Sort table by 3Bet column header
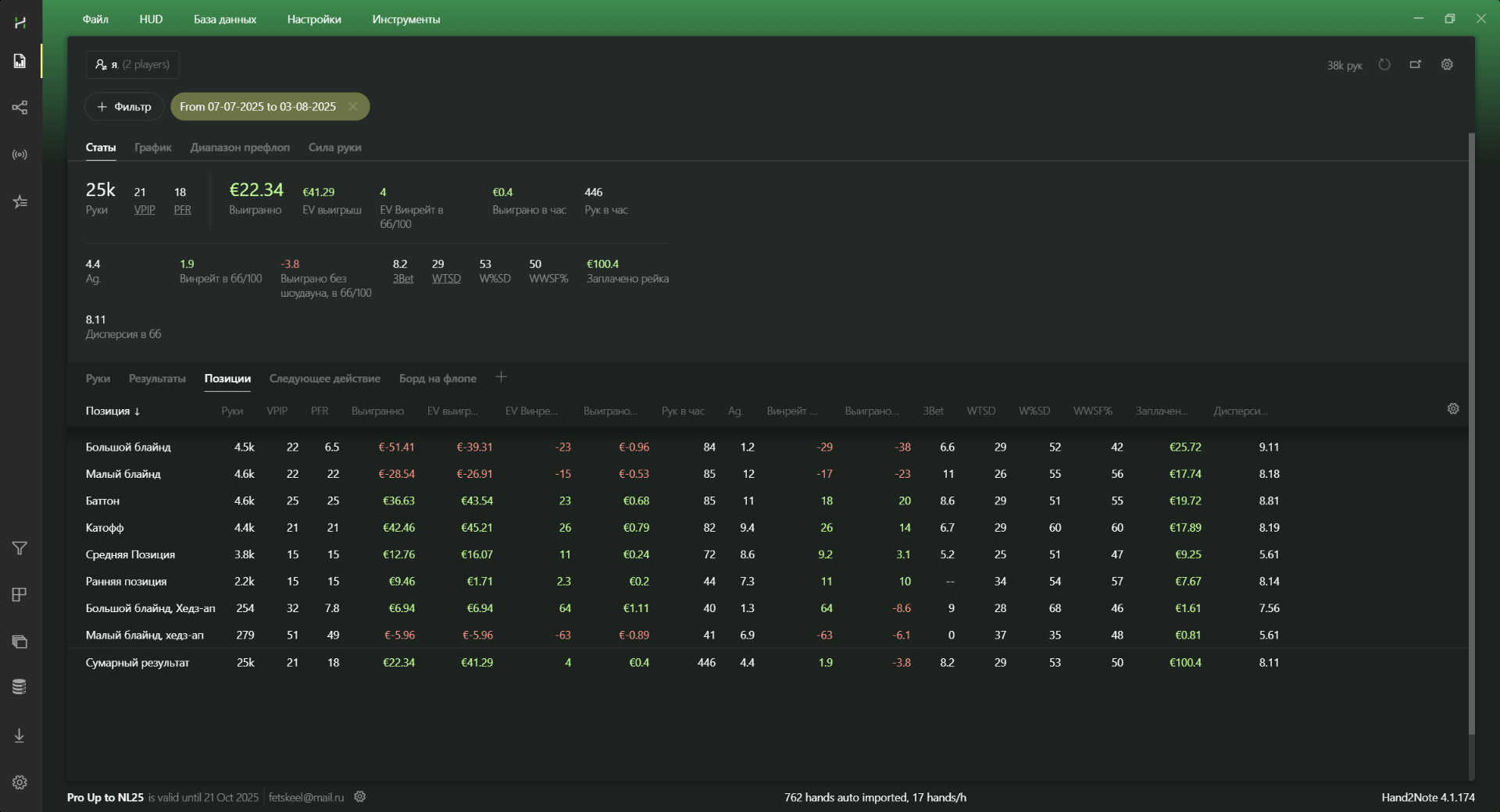 pyautogui.click(x=934, y=411)
